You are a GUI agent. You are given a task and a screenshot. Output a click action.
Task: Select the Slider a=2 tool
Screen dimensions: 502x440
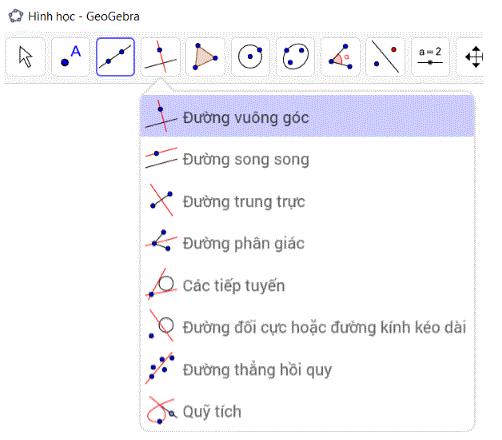pos(430,57)
